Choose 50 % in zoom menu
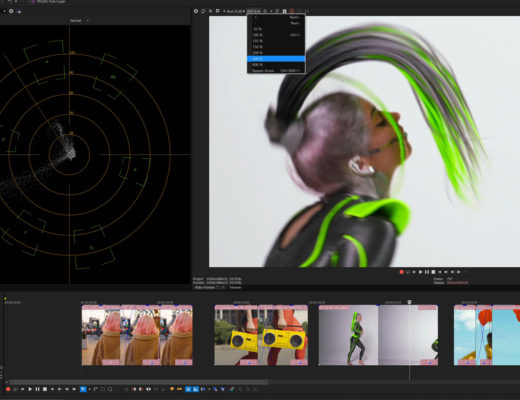The height and width of the screenshot is (400, 520). point(276,29)
